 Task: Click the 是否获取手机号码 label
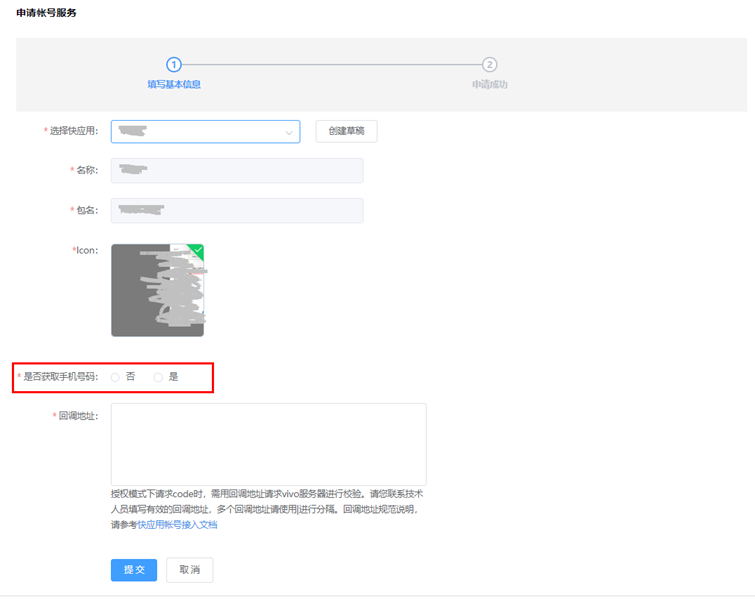[60, 377]
